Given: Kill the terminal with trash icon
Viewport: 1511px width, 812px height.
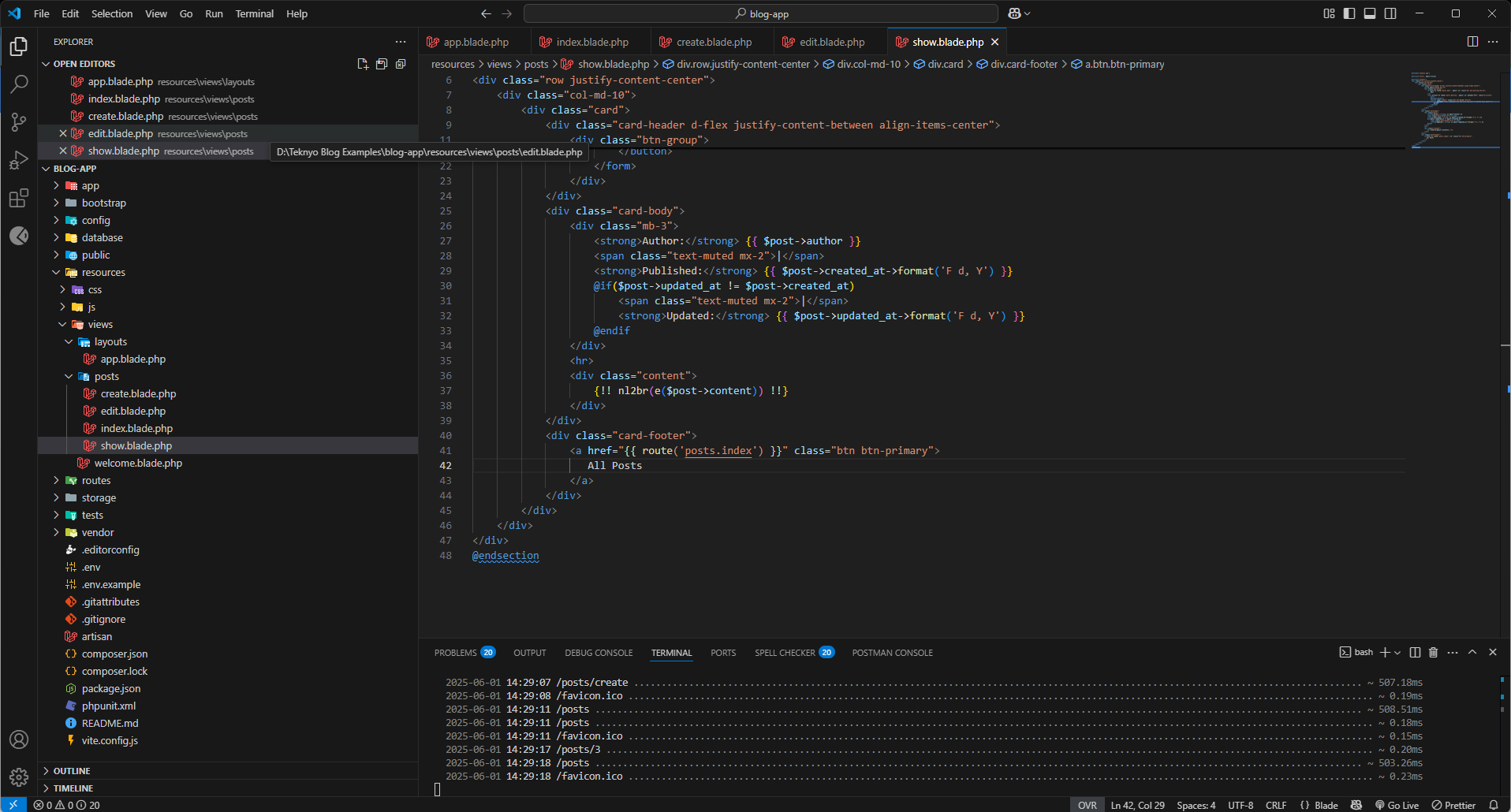Looking at the screenshot, I should click(x=1434, y=652).
